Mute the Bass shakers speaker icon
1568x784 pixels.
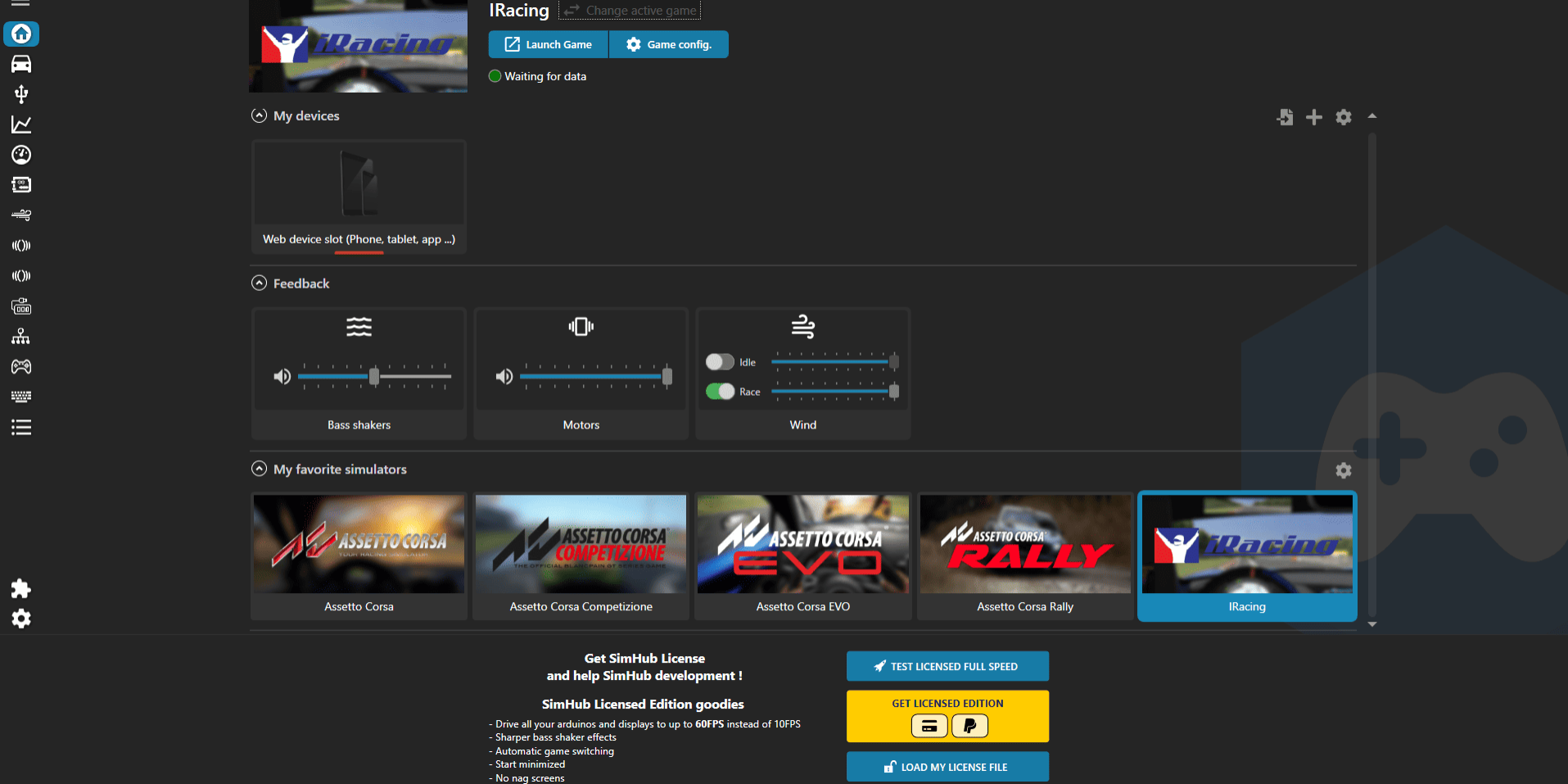point(282,376)
